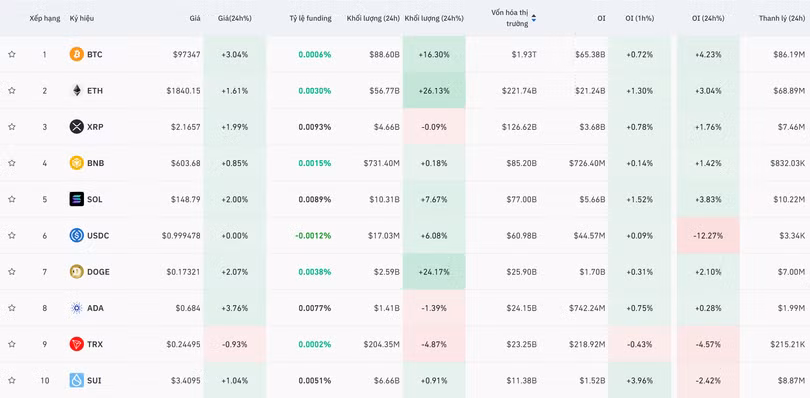This screenshot has width=810, height=398.
Task: Click the USDC coin icon
Action: coord(76,235)
